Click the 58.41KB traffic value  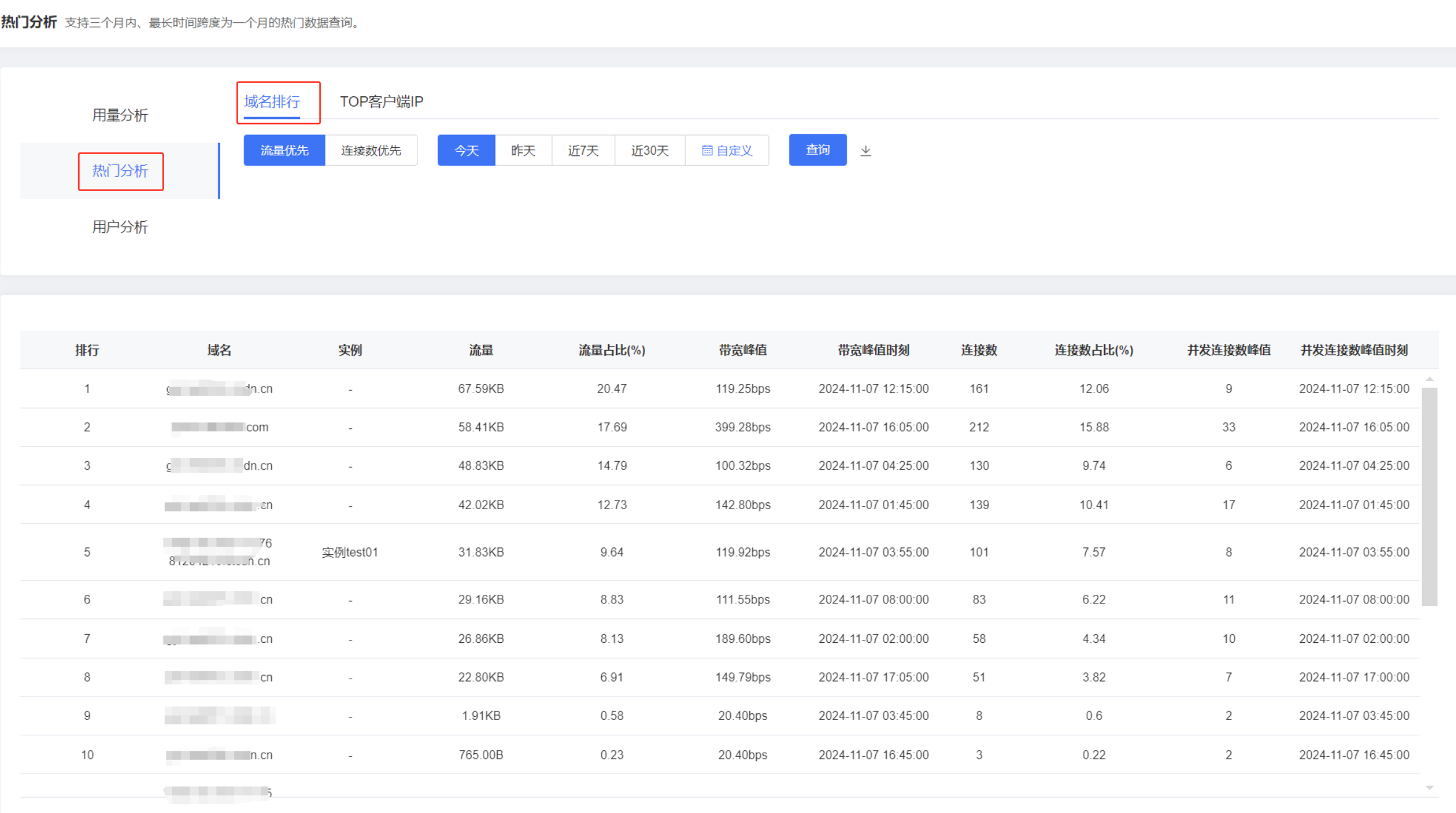click(x=481, y=427)
